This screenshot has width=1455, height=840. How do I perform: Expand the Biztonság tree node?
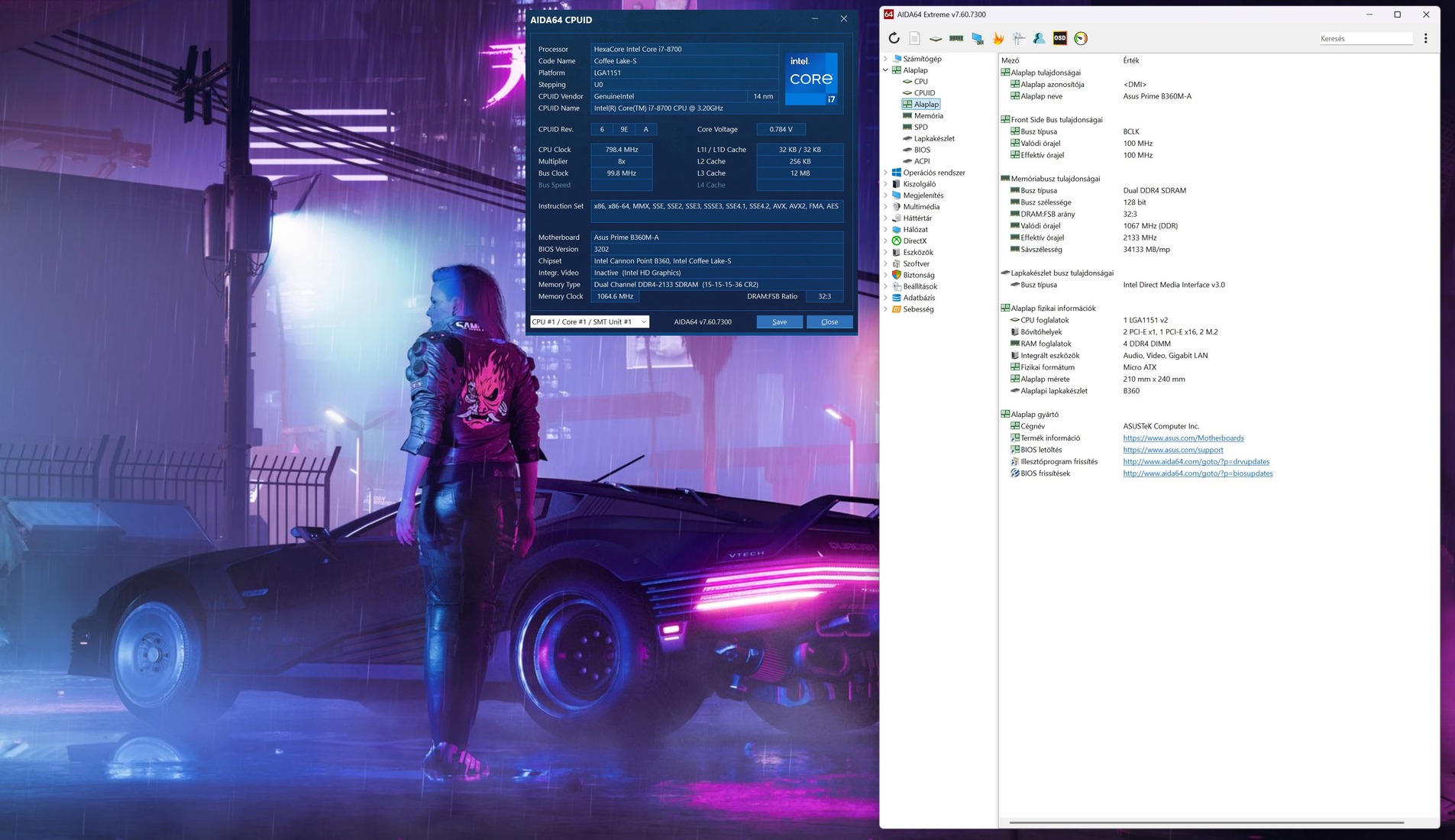click(886, 275)
